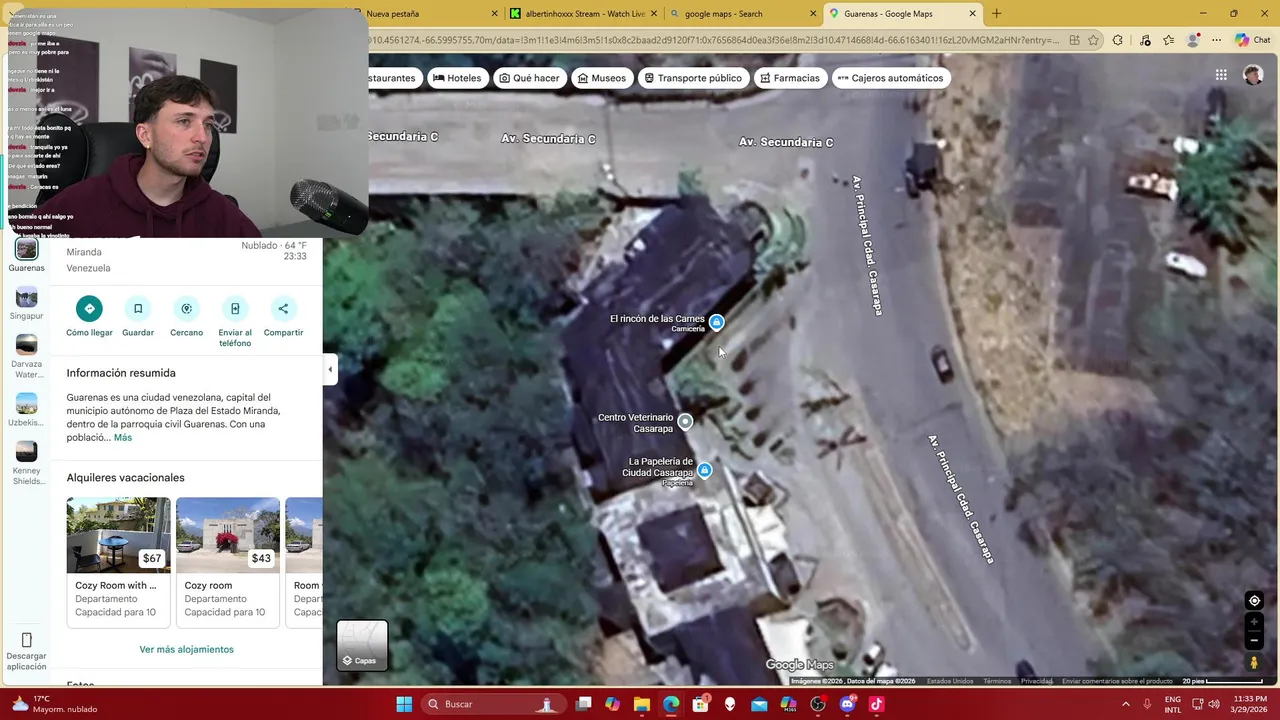Open Copilot Chat in the browser

pos(1253,40)
